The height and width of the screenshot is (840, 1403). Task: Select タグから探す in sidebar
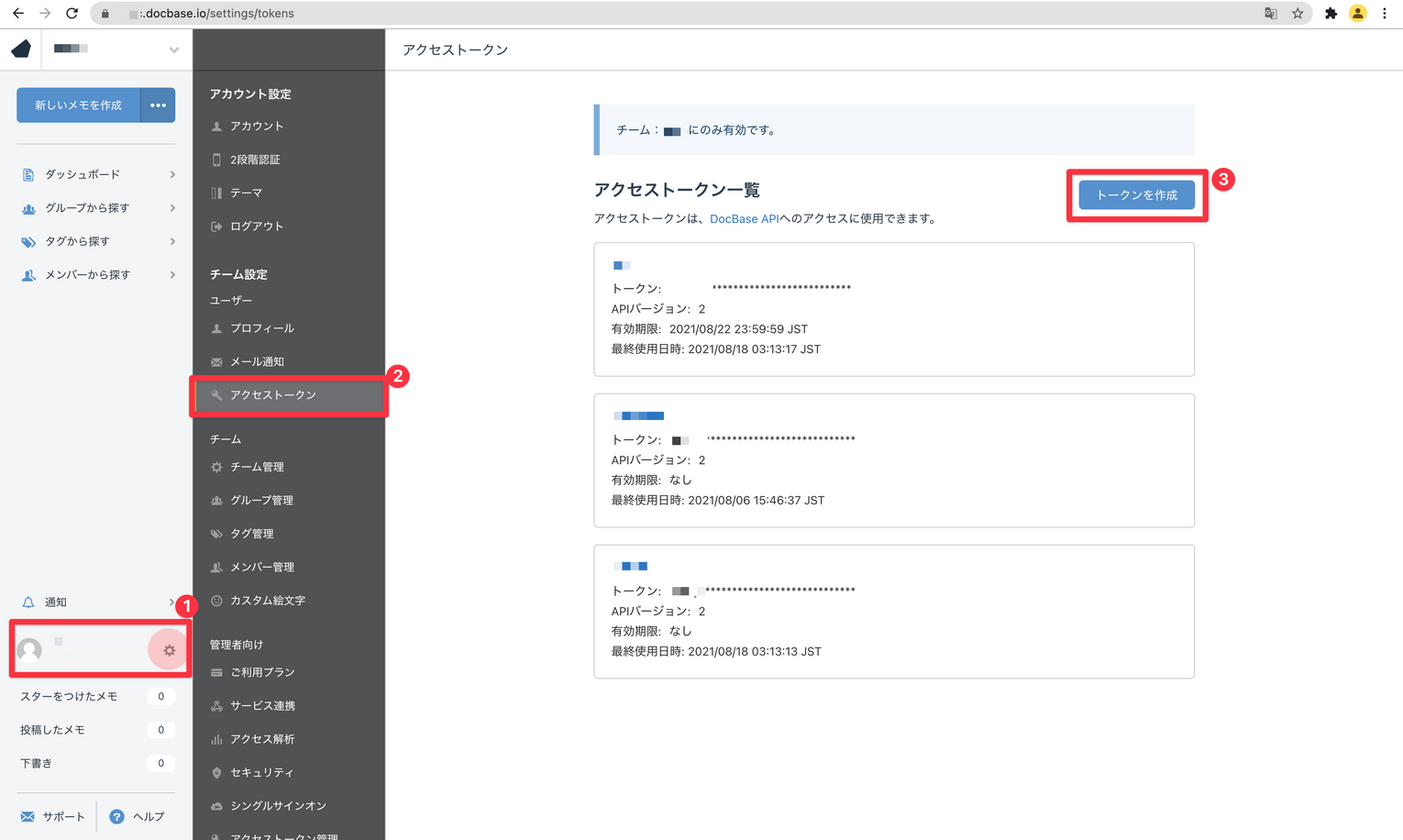pyautogui.click(x=77, y=241)
